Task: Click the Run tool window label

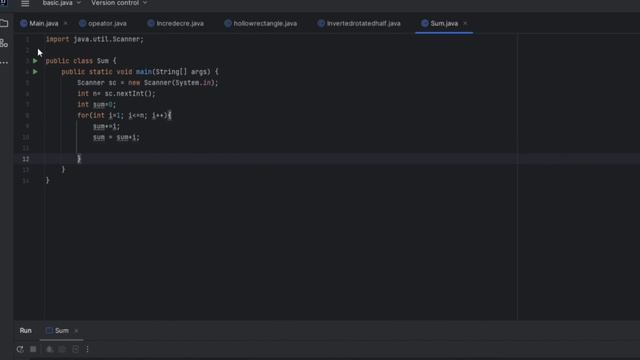Action: pos(25,331)
